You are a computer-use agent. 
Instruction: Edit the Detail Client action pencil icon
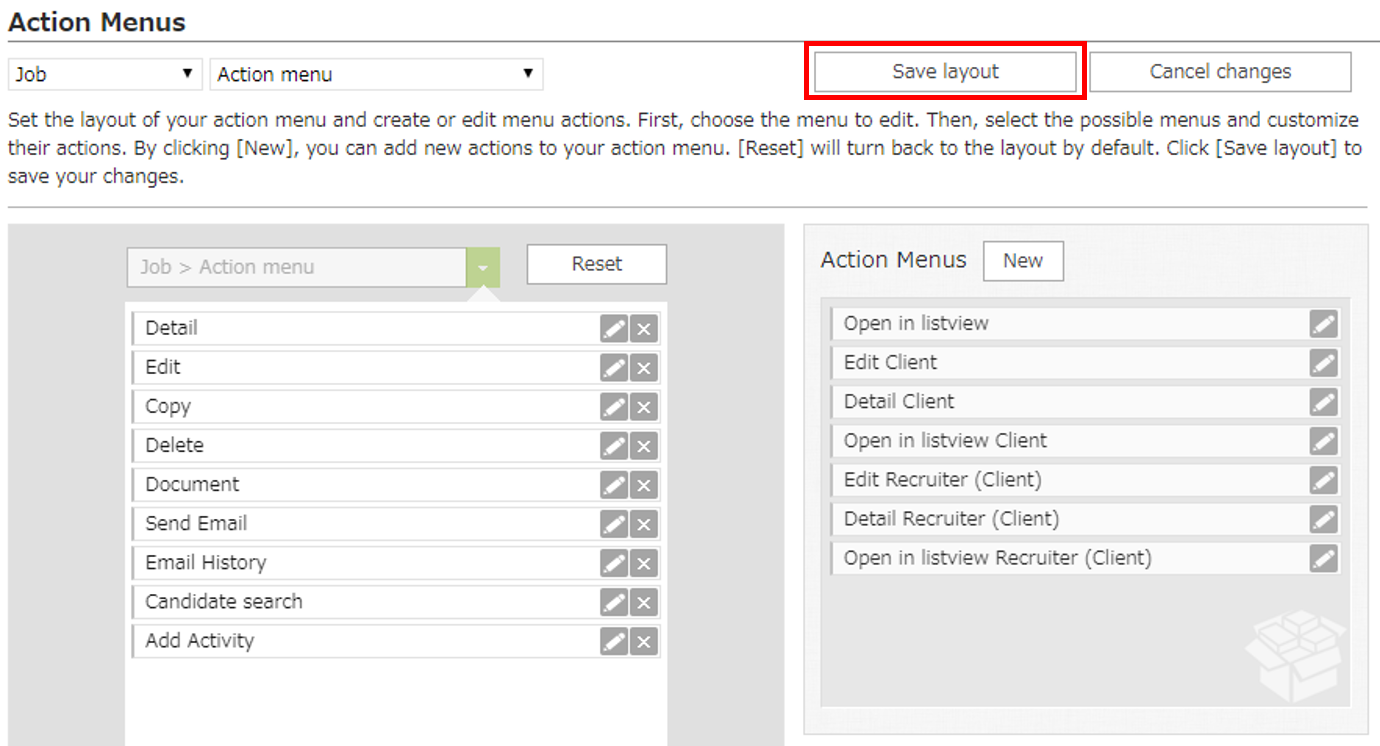coord(1323,401)
